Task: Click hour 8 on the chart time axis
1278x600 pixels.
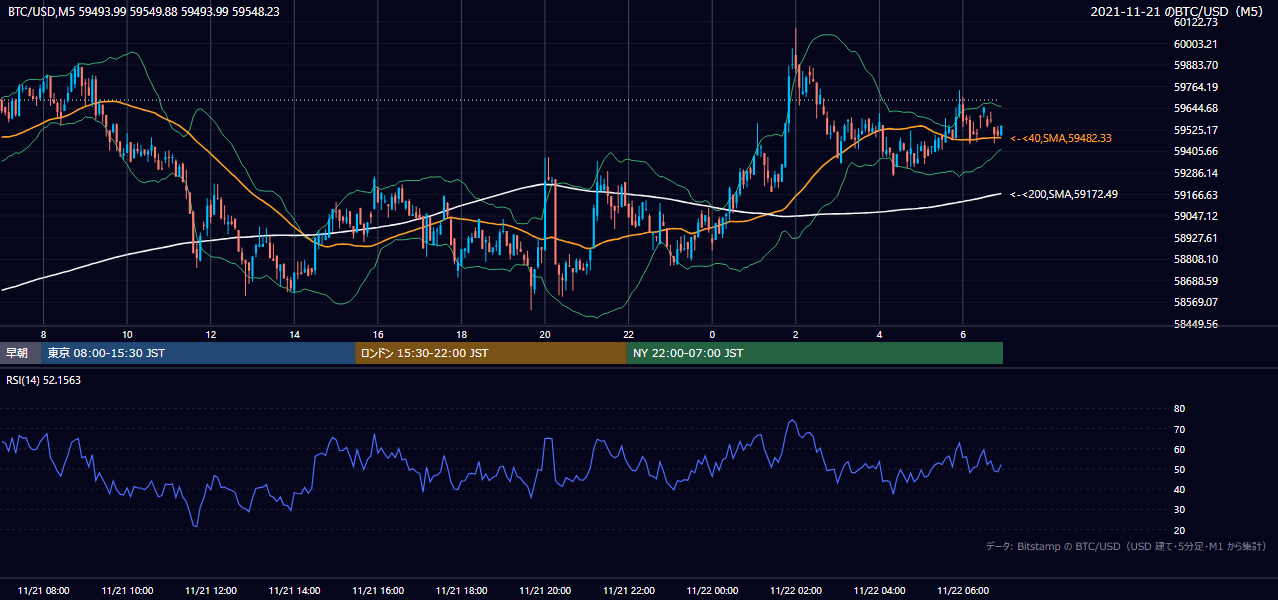Action: (43, 334)
